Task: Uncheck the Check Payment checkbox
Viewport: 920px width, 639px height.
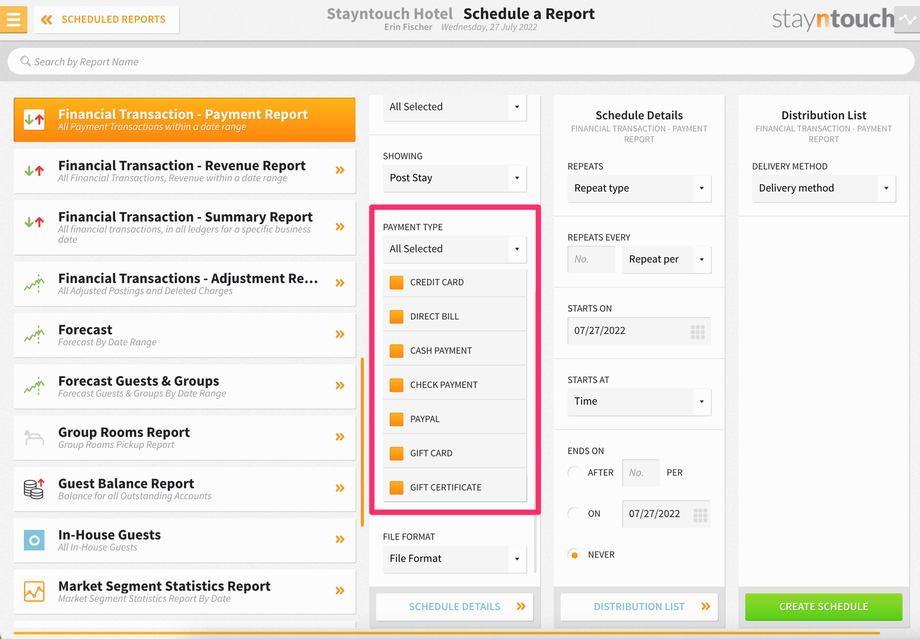Action: tap(397, 385)
